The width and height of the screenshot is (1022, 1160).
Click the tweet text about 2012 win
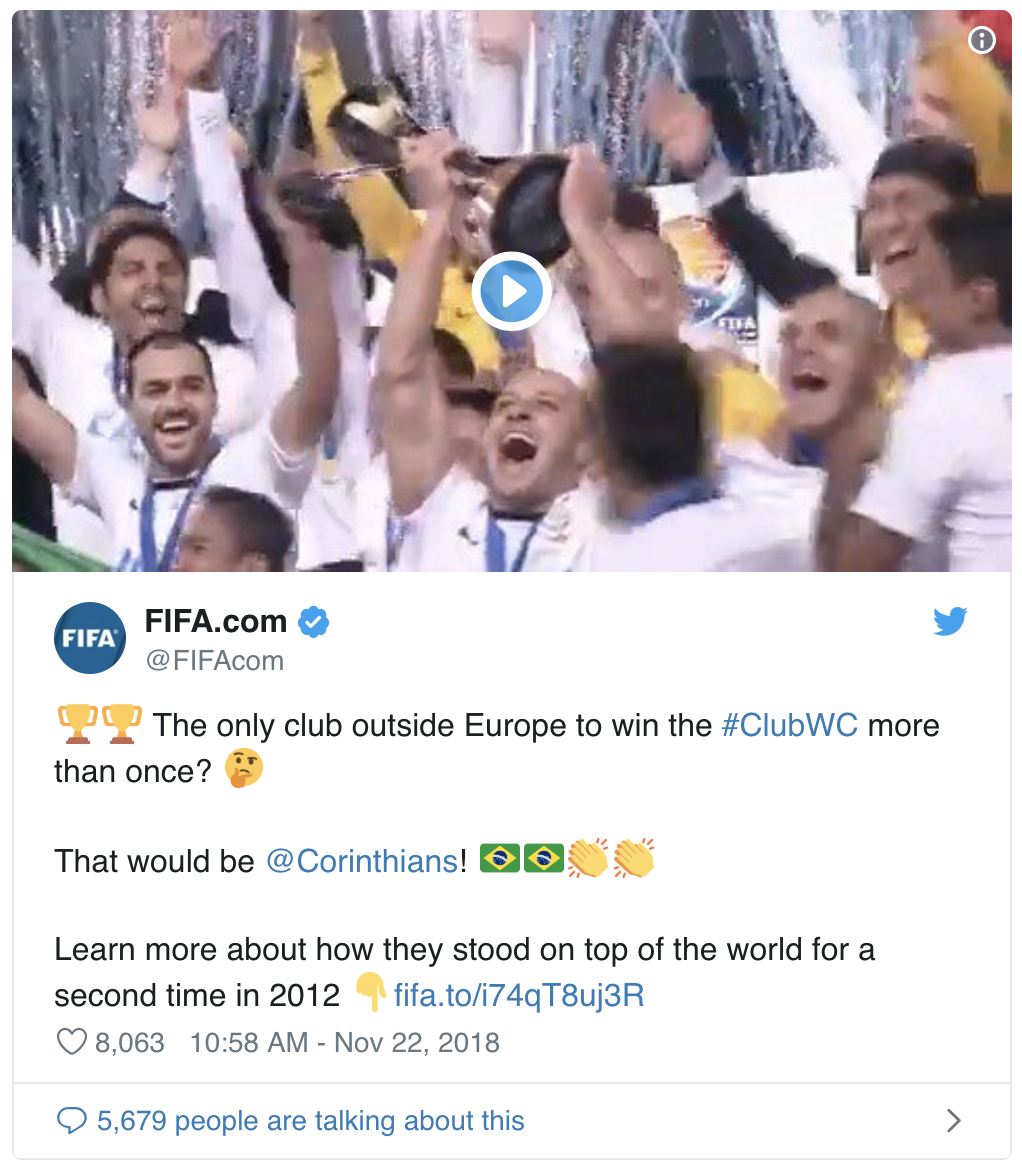coord(464,972)
